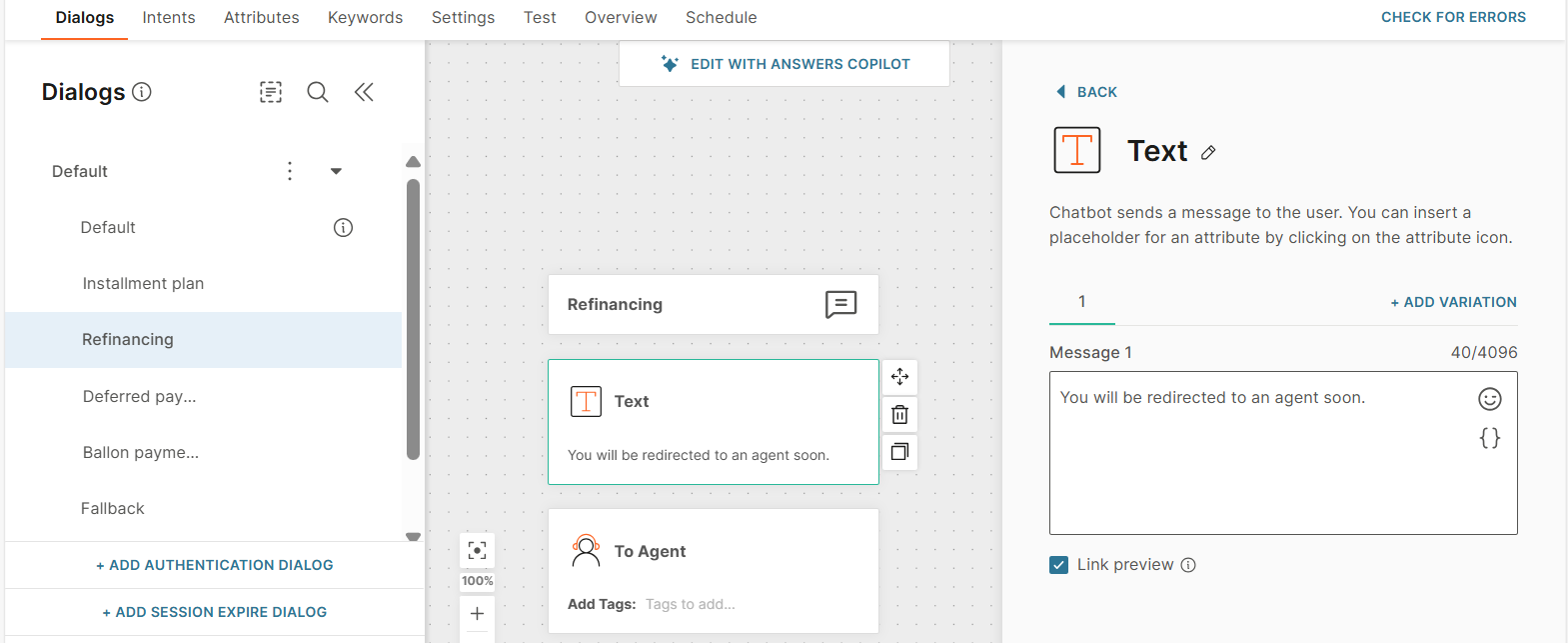Click the info icon on Default dialog row
1568x643 pixels.
click(343, 228)
